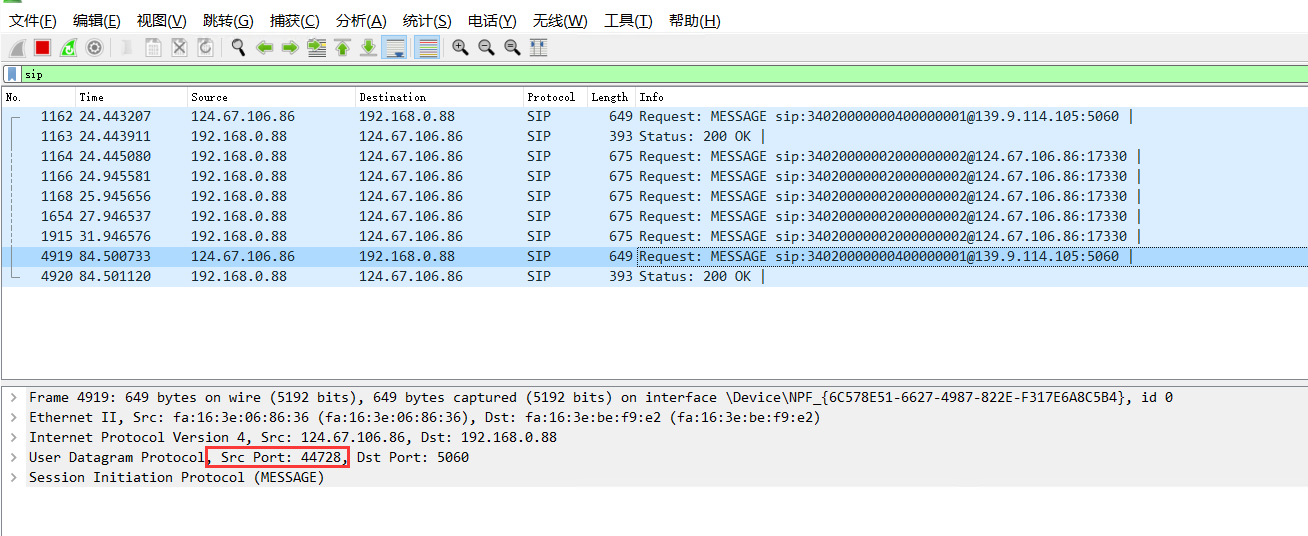1308x536 pixels.
Task: Open the 编辑(E) menu
Action: (97, 21)
